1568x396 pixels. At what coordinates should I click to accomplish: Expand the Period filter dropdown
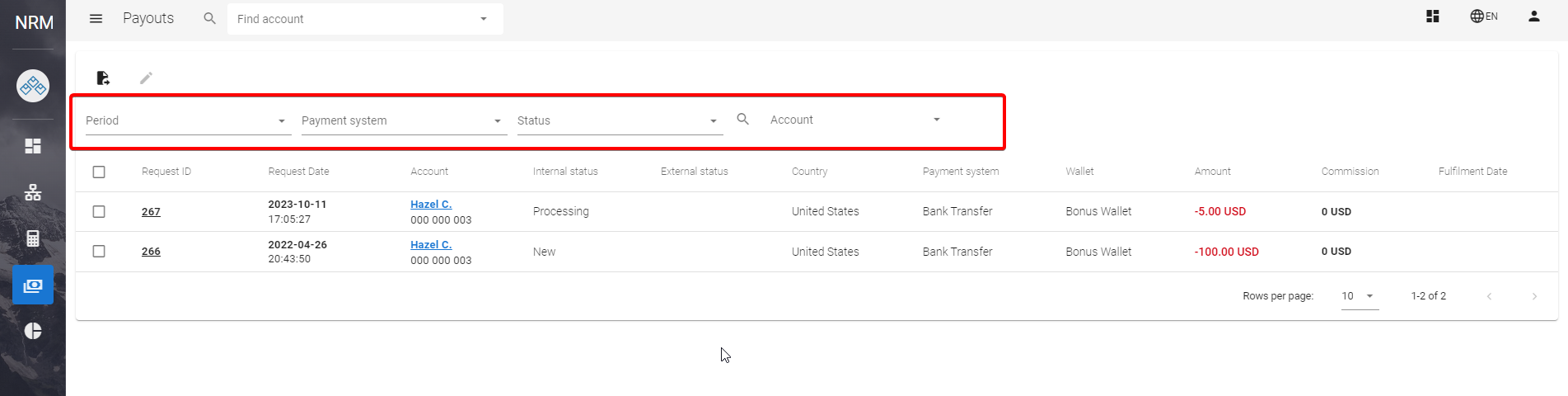pos(188,120)
